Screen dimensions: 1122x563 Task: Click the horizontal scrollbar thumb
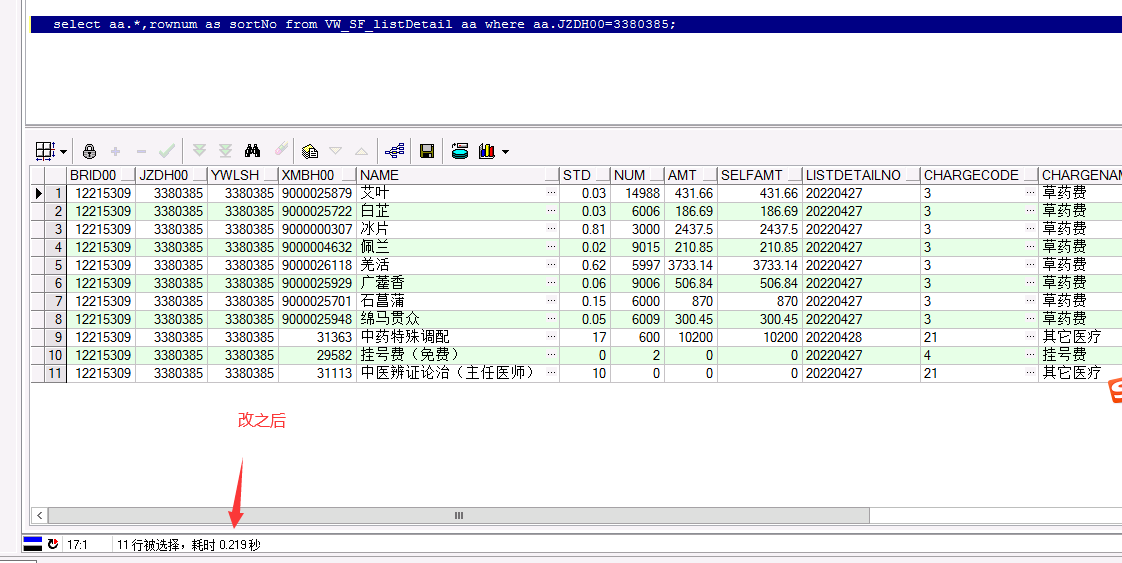[459, 515]
